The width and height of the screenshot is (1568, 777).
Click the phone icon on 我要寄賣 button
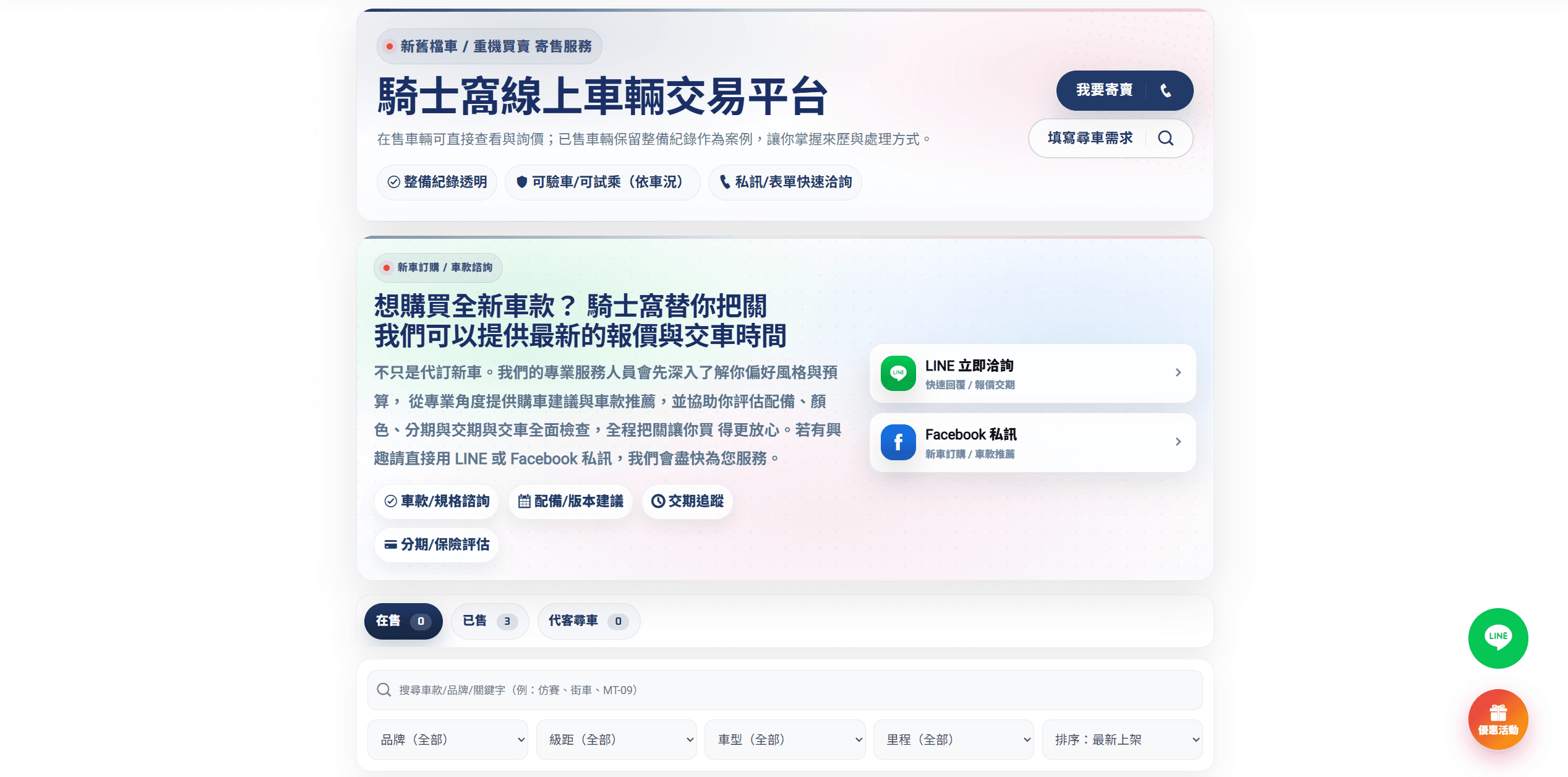click(x=1165, y=90)
